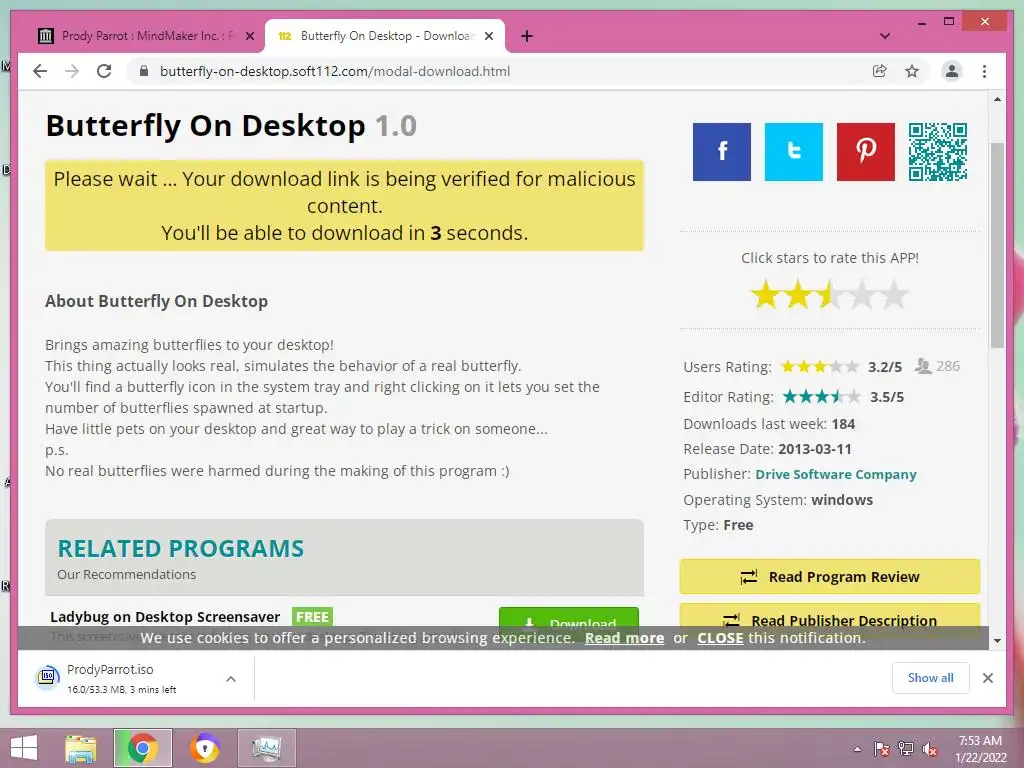The image size is (1024, 768).
Task: Click the Butterfly On Desktop 1.0 title
Action: [231, 125]
